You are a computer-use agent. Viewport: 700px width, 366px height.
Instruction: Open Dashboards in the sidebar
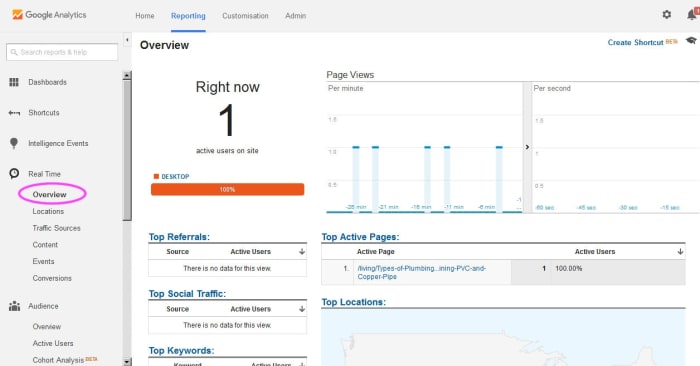tap(47, 82)
